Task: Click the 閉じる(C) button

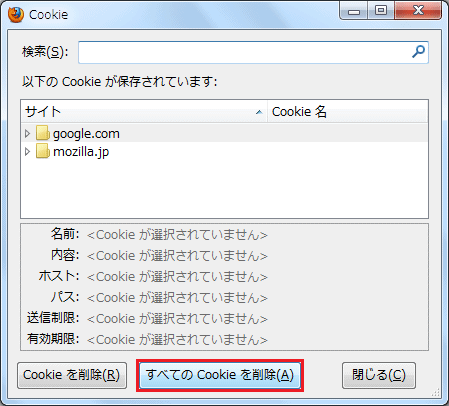Action: click(379, 375)
